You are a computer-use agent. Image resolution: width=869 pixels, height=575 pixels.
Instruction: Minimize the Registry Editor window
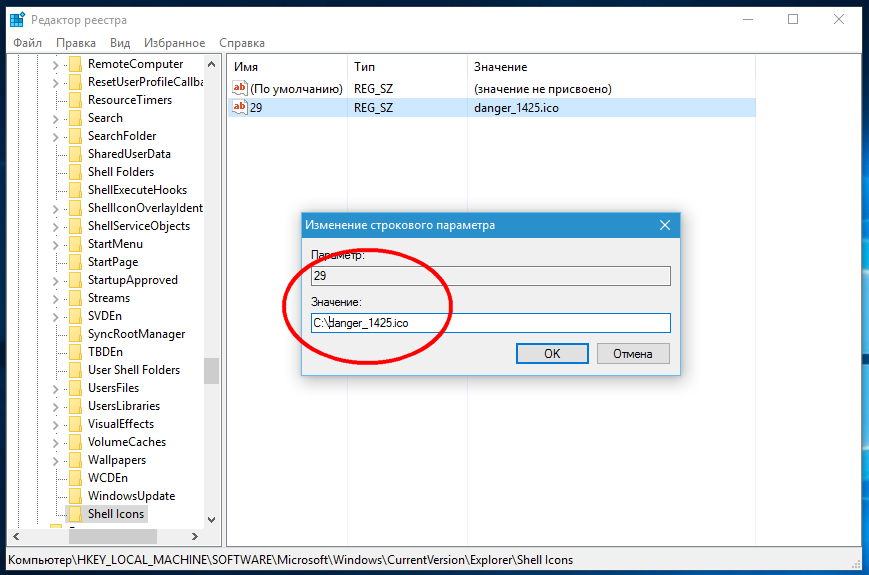(748, 19)
